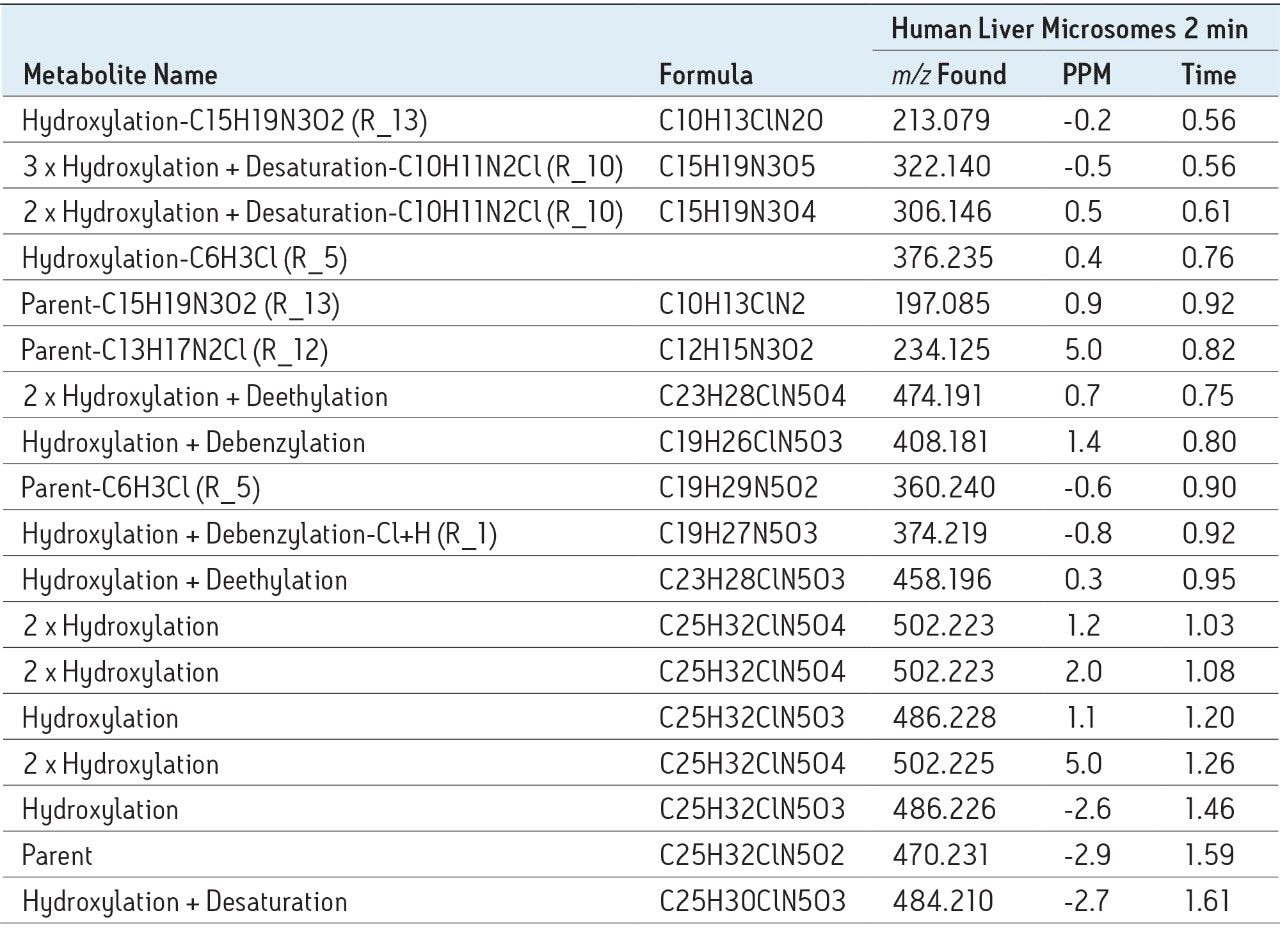Click m/z value '360.240'
This screenshot has height=931, width=1280.
click(943, 489)
